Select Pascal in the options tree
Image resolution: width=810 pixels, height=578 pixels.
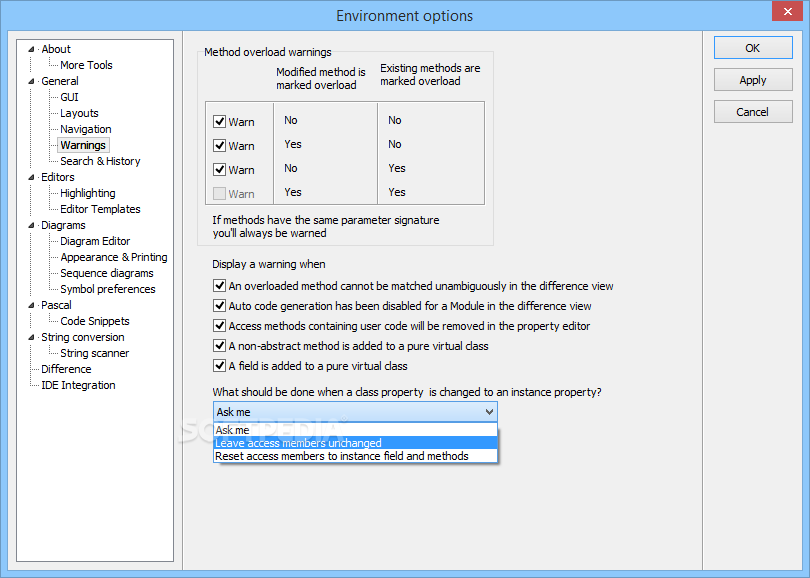click(56, 305)
